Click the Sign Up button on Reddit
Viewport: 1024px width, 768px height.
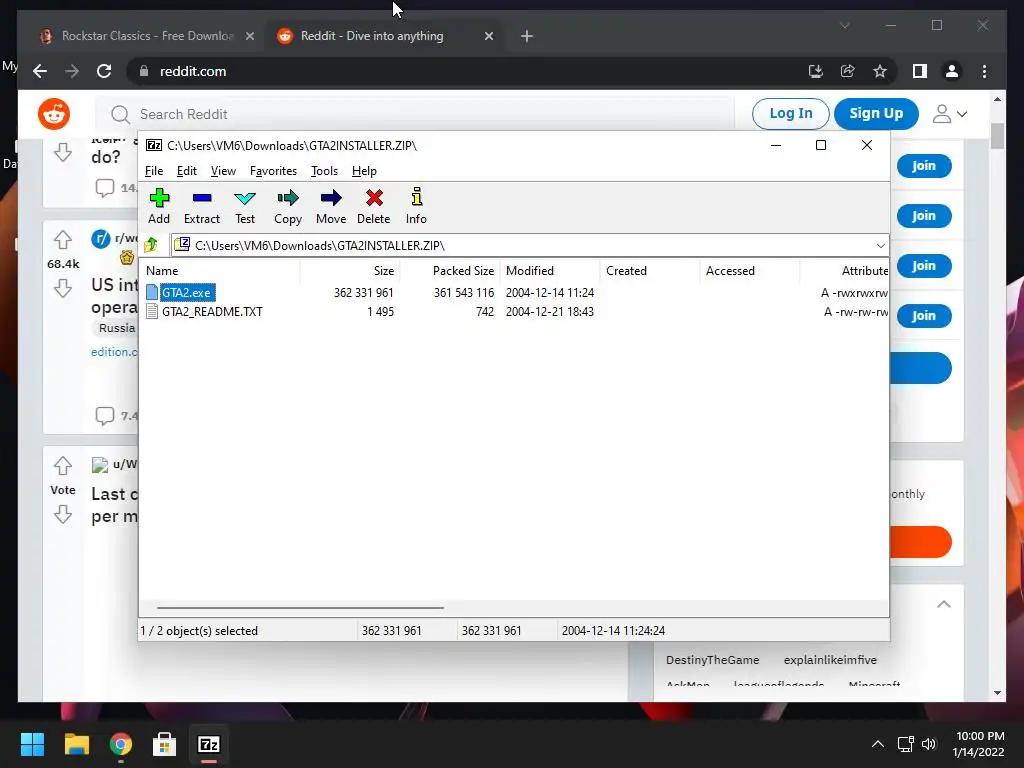(x=876, y=114)
